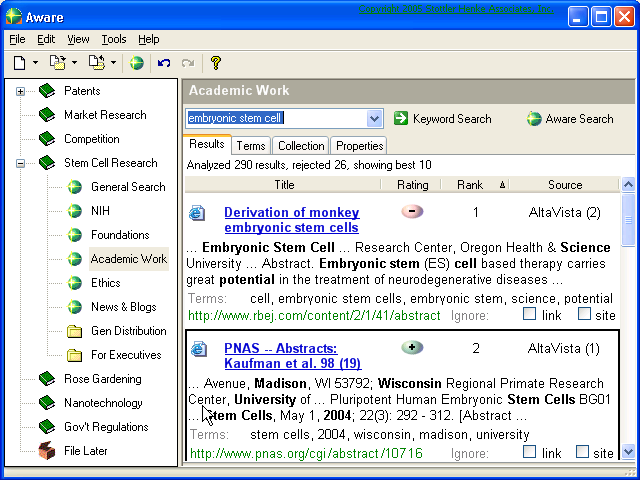Click the Patents book icon
This screenshot has width=640, height=480.
(x=47, y=91)
